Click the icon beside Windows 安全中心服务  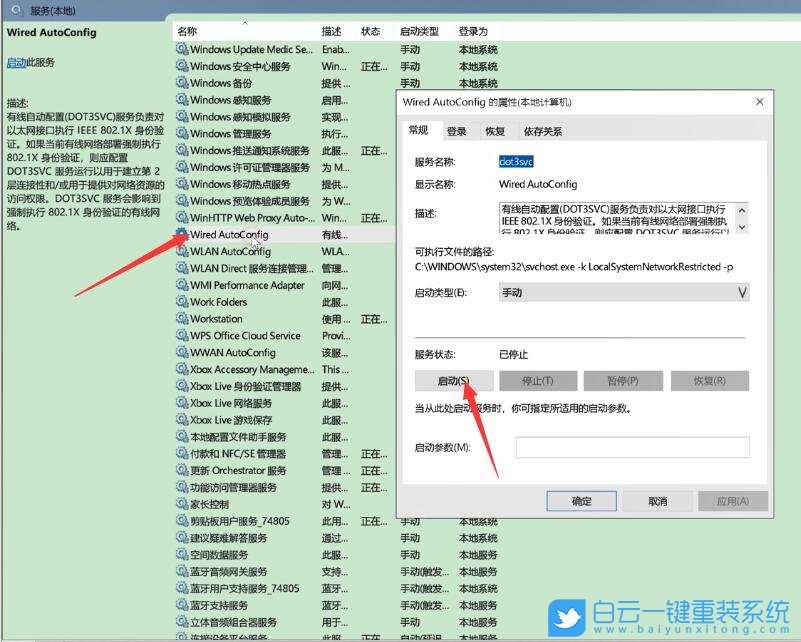(180, 65)
